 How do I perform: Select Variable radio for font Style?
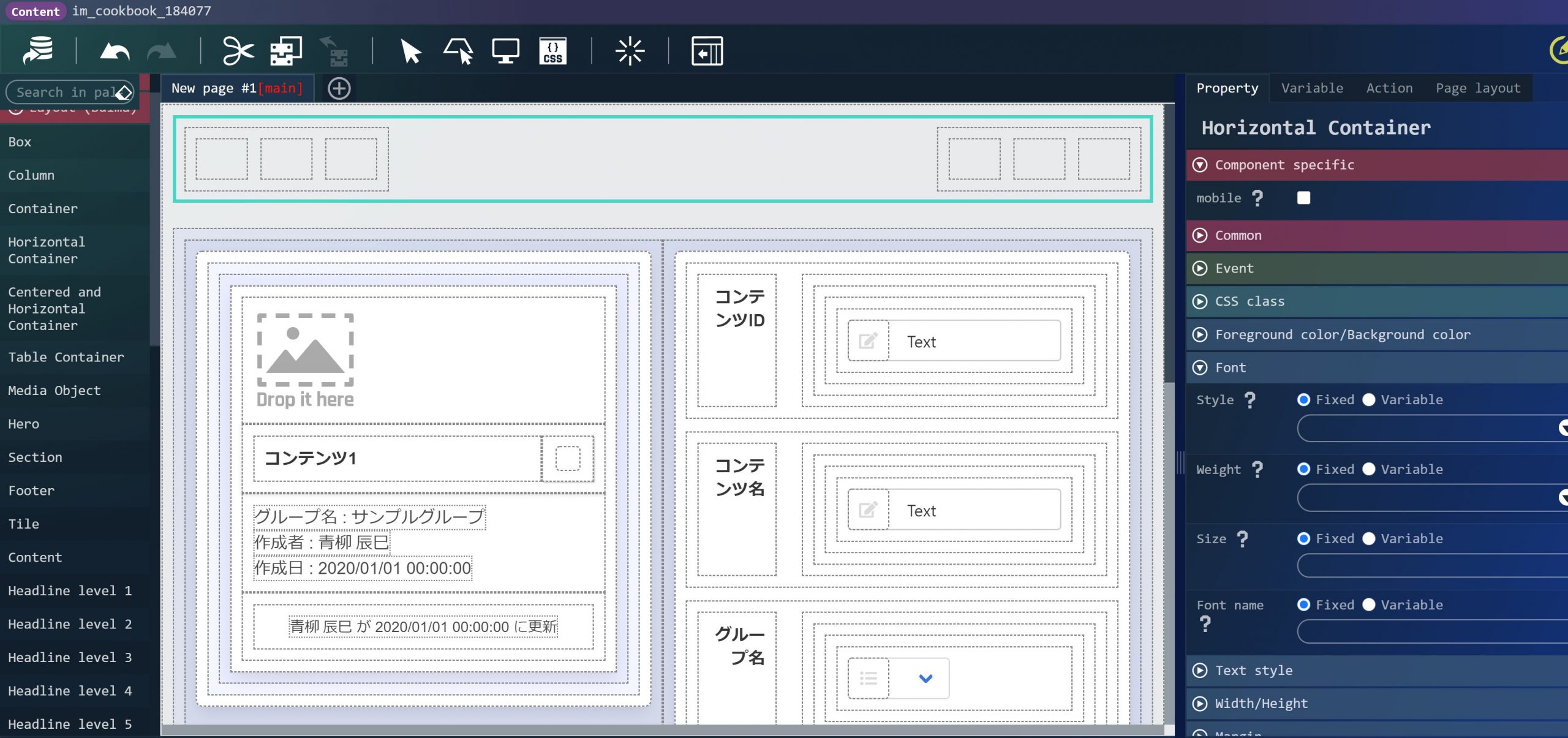click(x=1369, y=400)
